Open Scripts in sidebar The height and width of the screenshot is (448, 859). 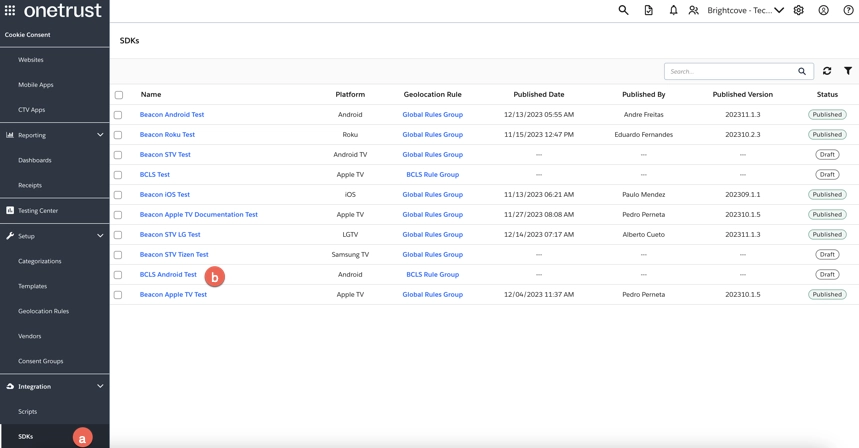(x=27, y=411)
